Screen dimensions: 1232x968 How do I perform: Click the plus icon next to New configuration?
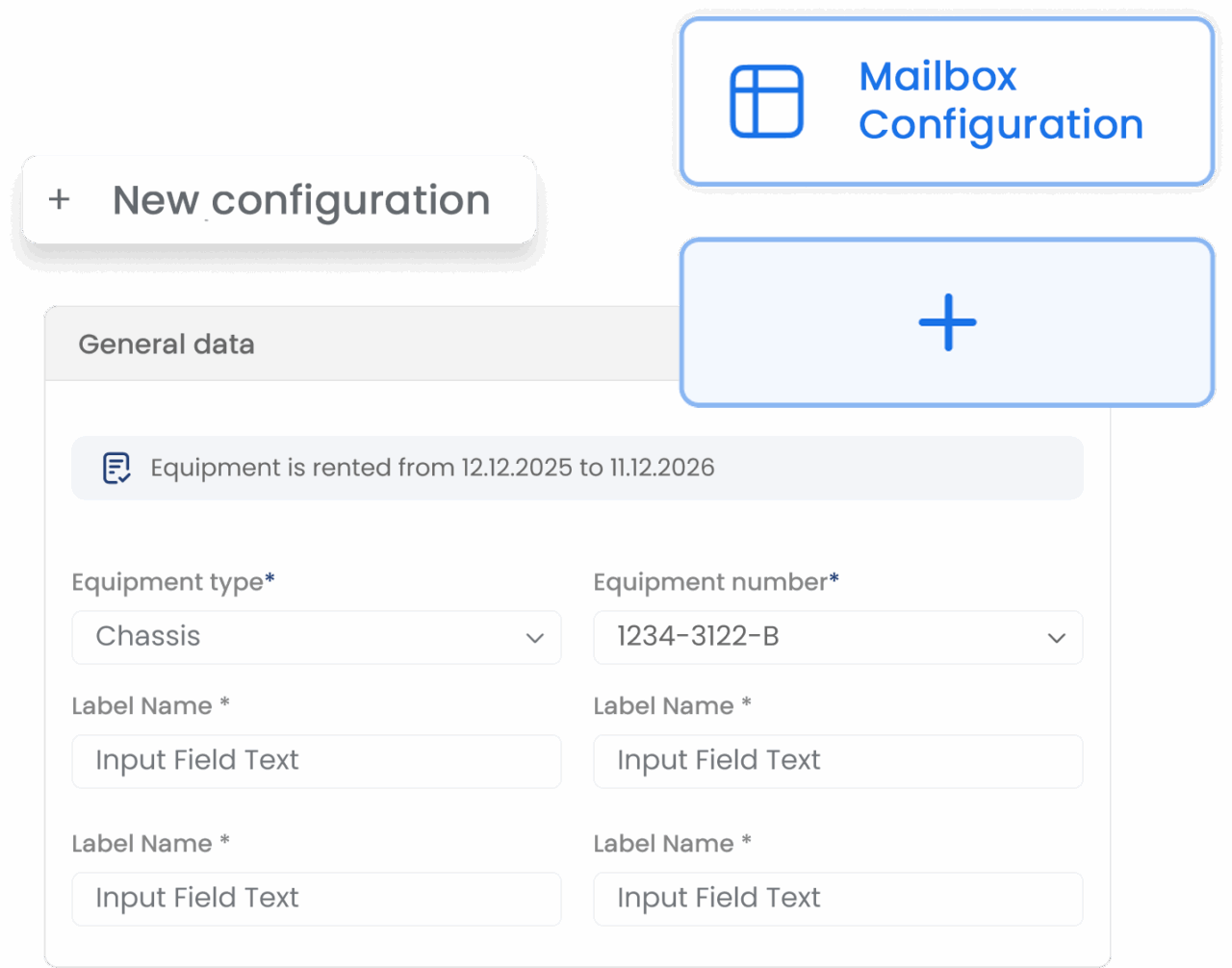[x=59, y=200]
